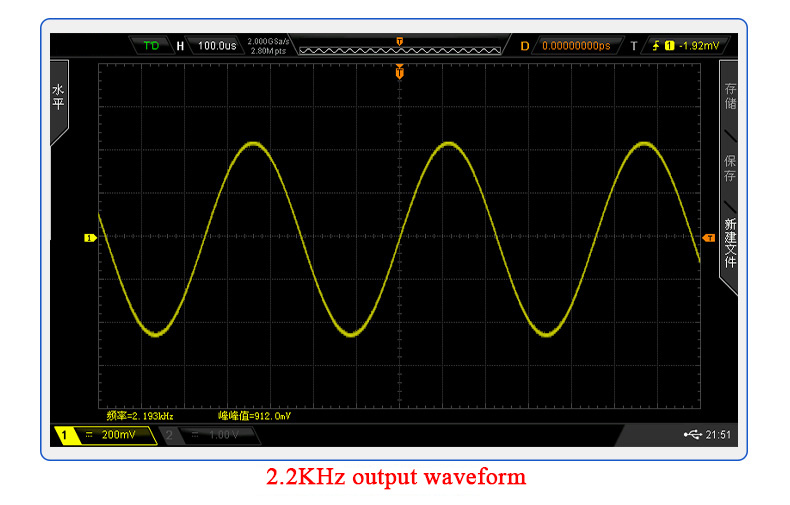The width and height of the screenshot is (790, 505).
Task: Click the rising edge trigger icon
Action: pos(656,46)
